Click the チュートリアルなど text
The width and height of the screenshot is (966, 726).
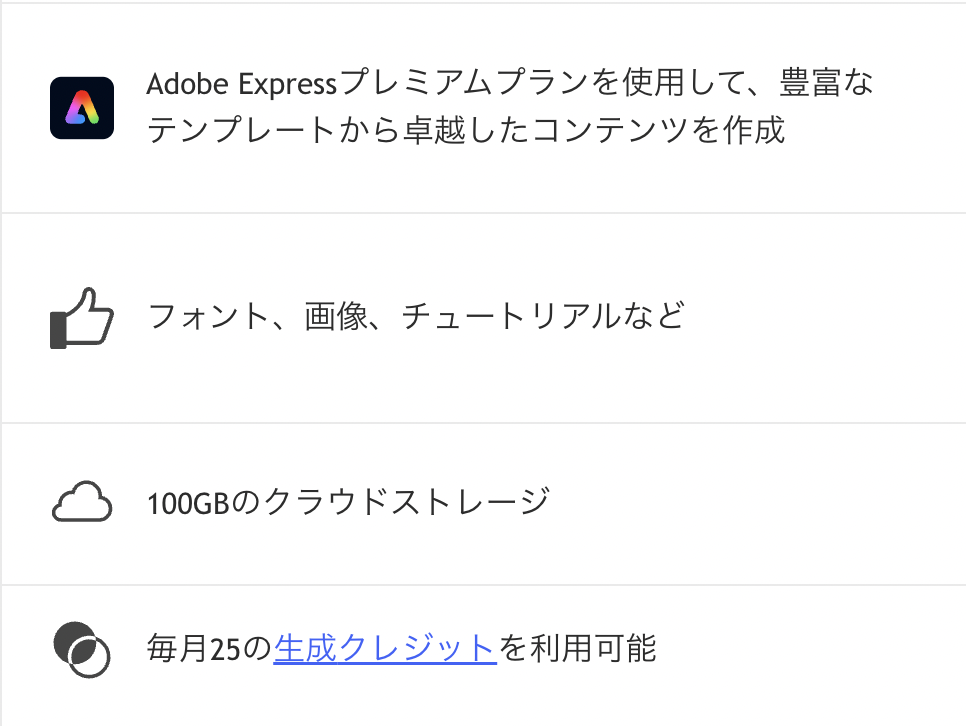(543, 316)
